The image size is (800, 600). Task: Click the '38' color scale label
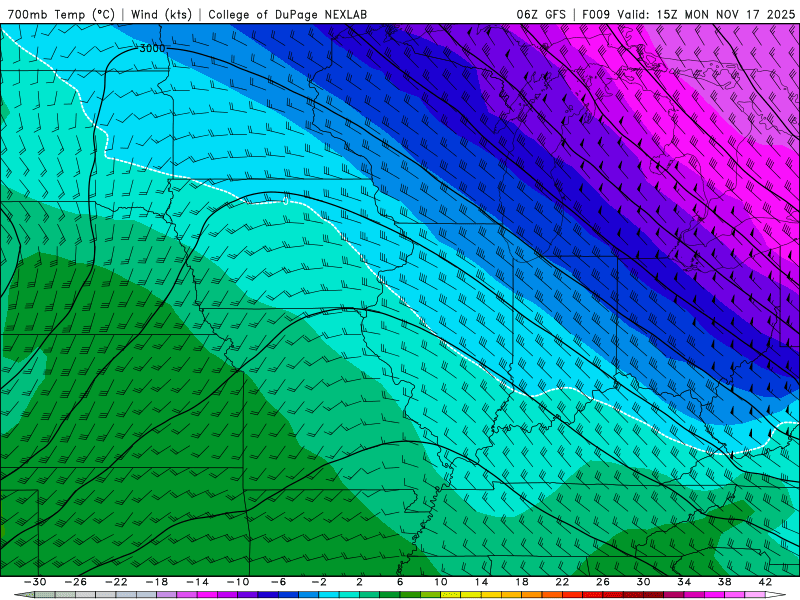[x=724, y=582]
